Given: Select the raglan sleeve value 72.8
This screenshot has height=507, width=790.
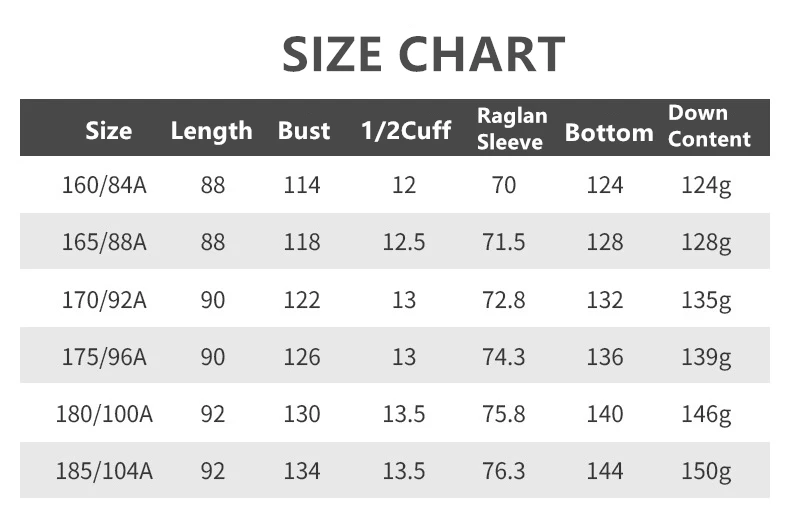Looking at the screenshot, I should click(505, 300).
